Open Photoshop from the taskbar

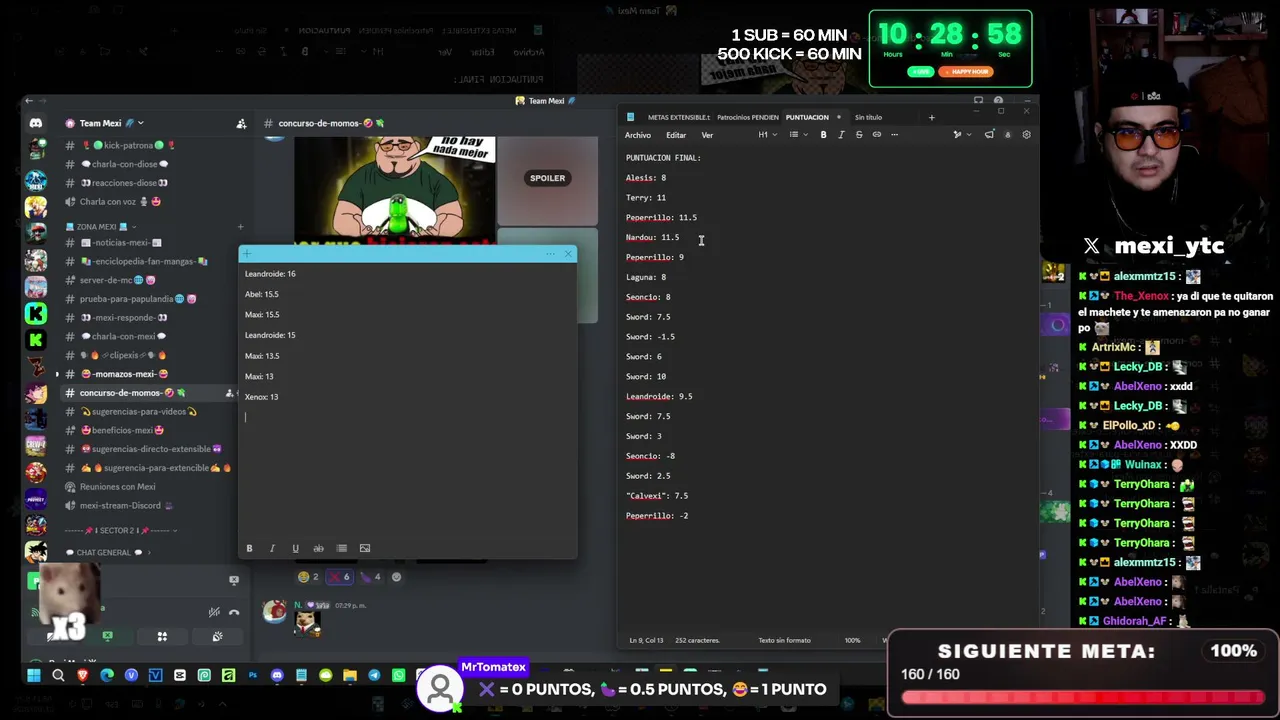tap(252, 675)
